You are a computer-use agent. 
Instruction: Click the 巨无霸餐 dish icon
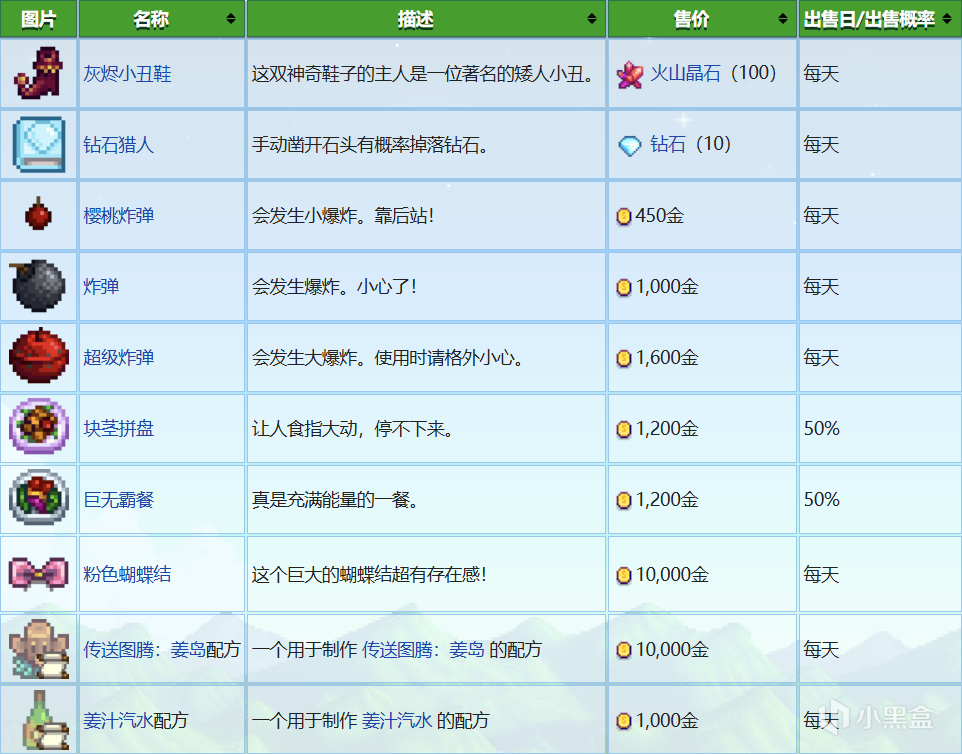pyautogui.click(x=39, y=498)
